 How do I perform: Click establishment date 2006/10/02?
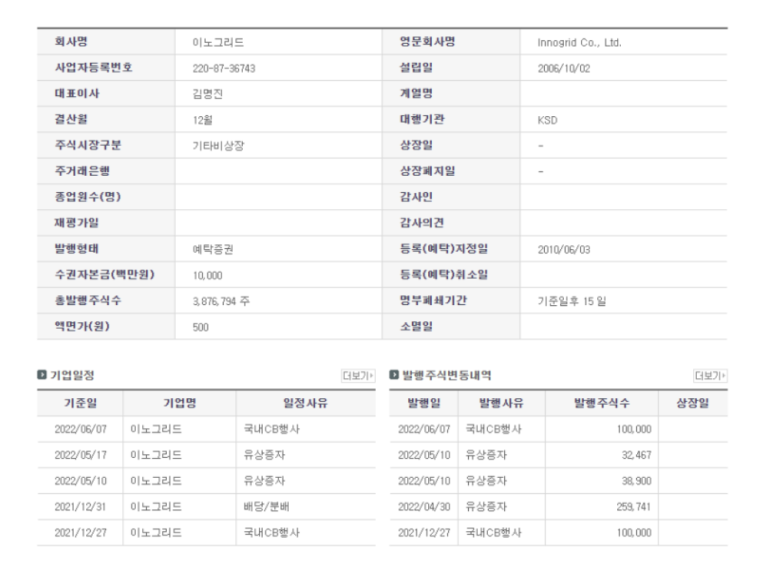[563, 69]
